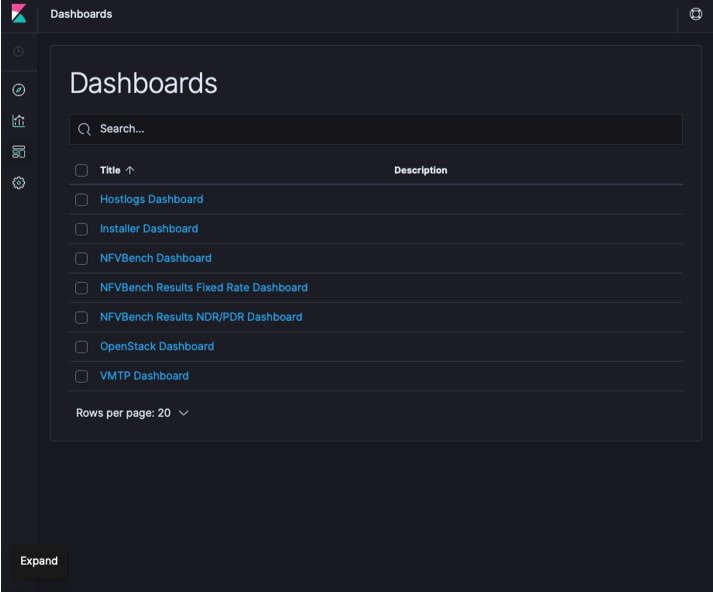Check the VMTP Dashboard checkbox

click(81, 376)
